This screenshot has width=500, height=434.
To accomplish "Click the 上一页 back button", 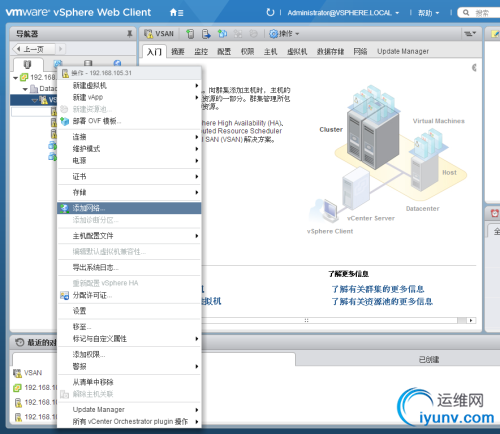I will (x=33, y=49).
